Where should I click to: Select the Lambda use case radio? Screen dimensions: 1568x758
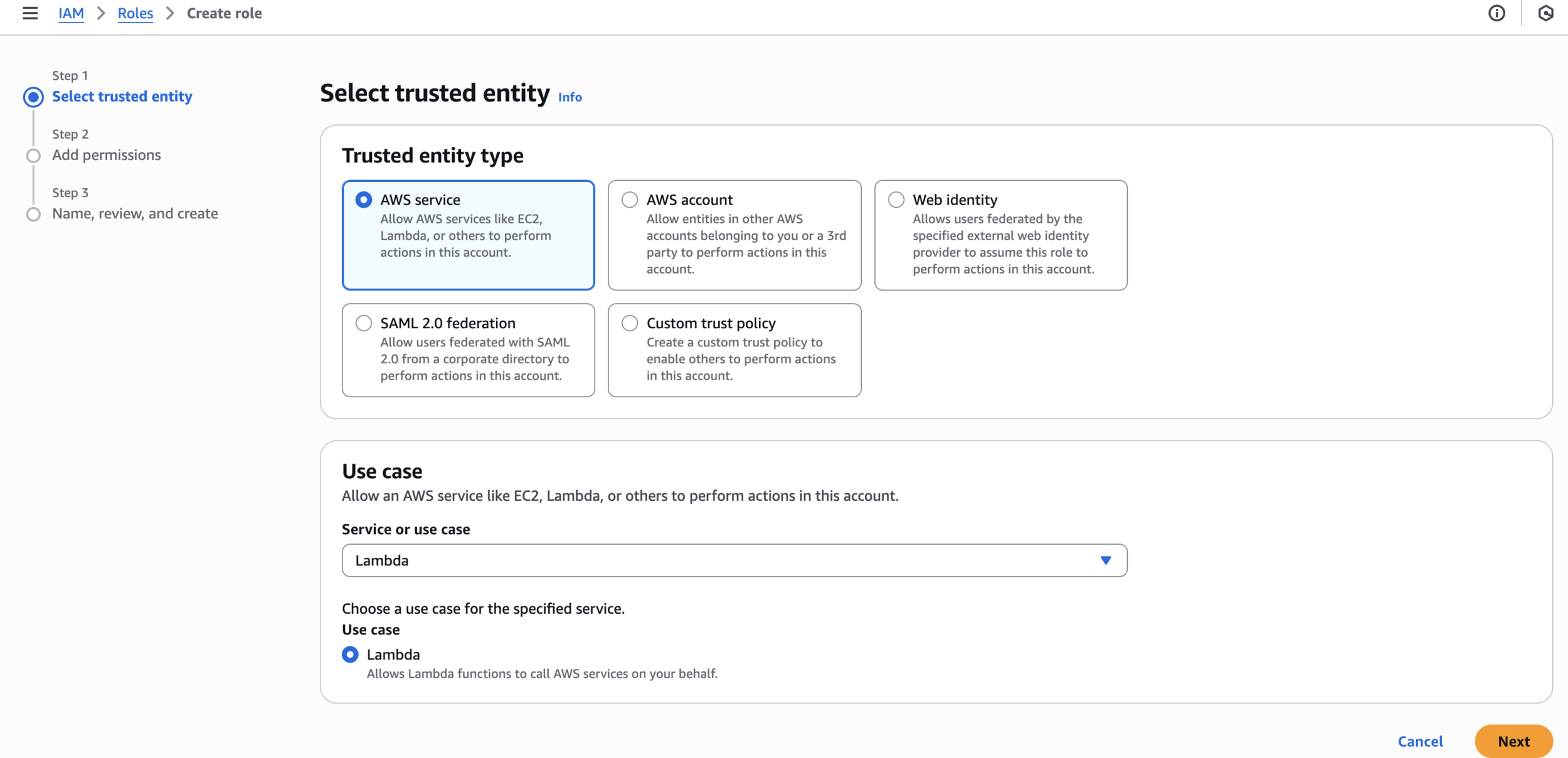point(351,654)
